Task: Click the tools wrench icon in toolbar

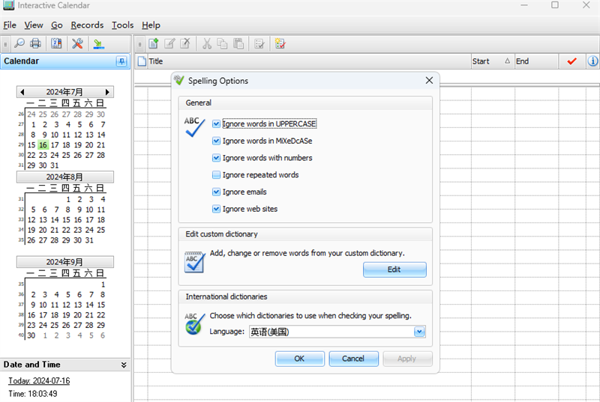Action: (77, 43)
